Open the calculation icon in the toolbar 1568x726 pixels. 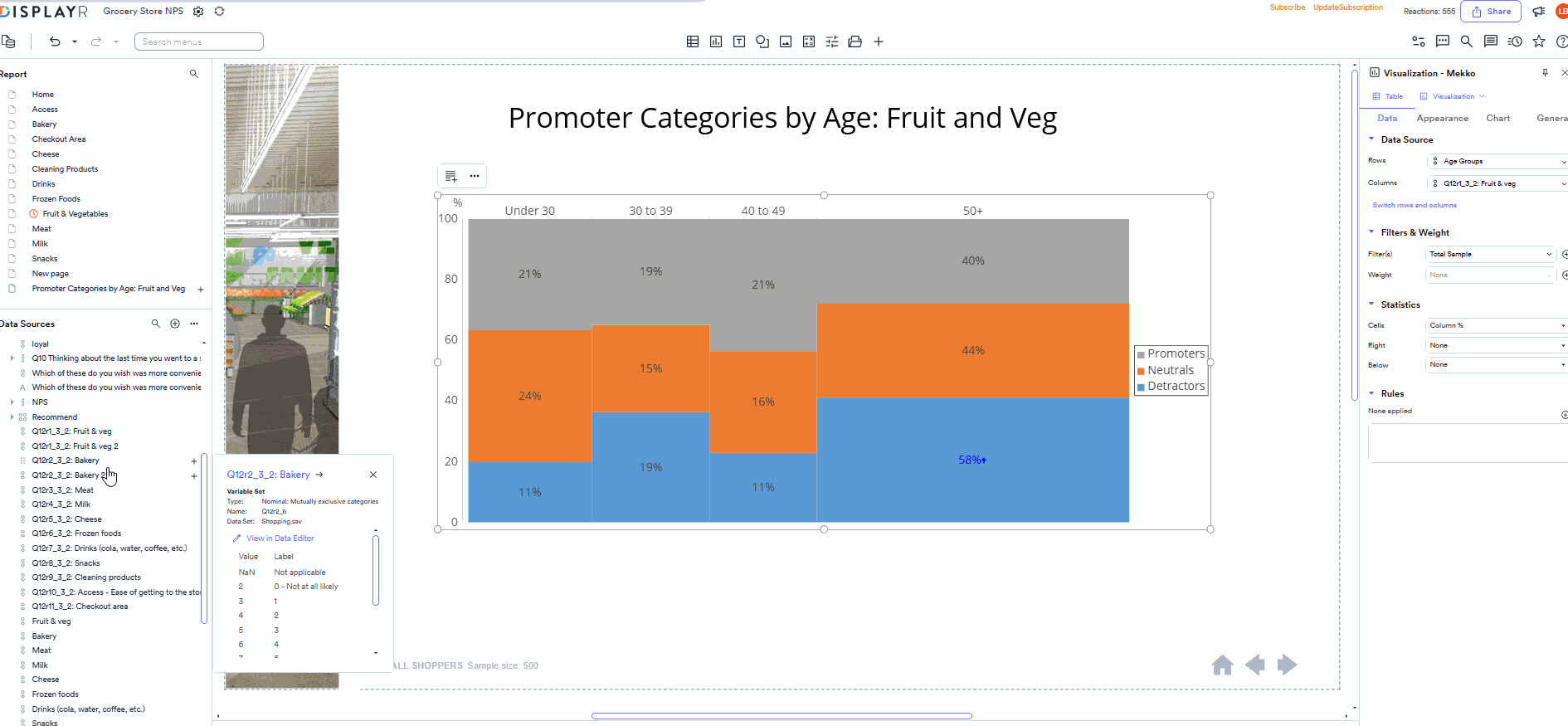809,41
